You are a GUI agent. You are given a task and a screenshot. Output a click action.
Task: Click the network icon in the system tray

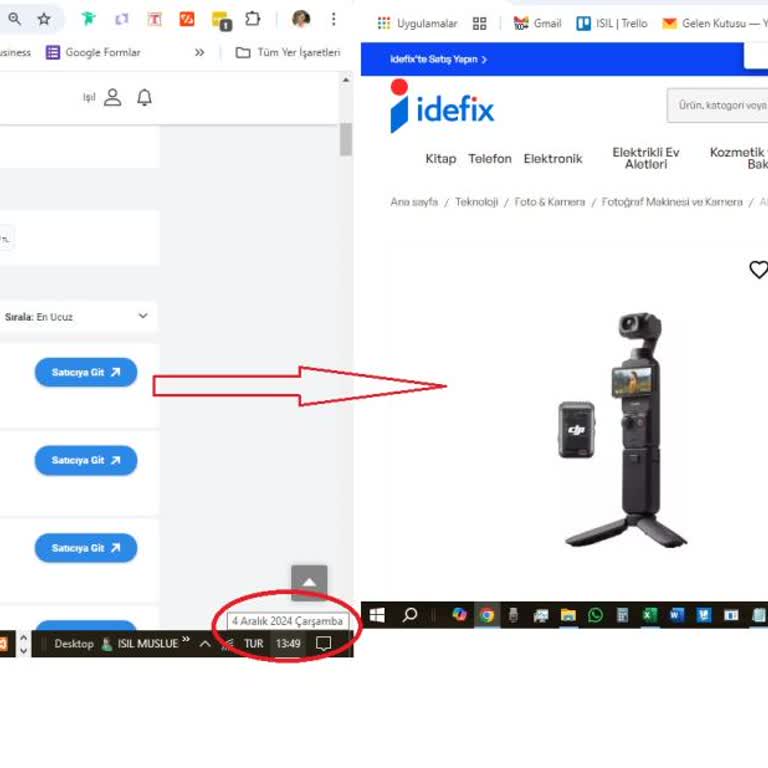point(228,644)
